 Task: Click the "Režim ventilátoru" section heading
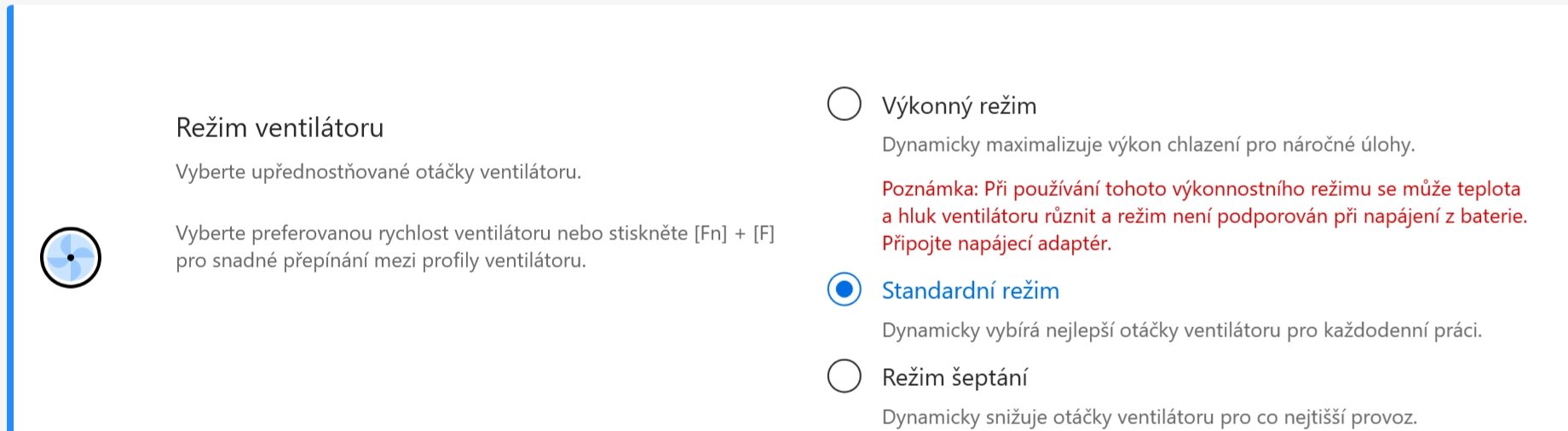point(280,128)
